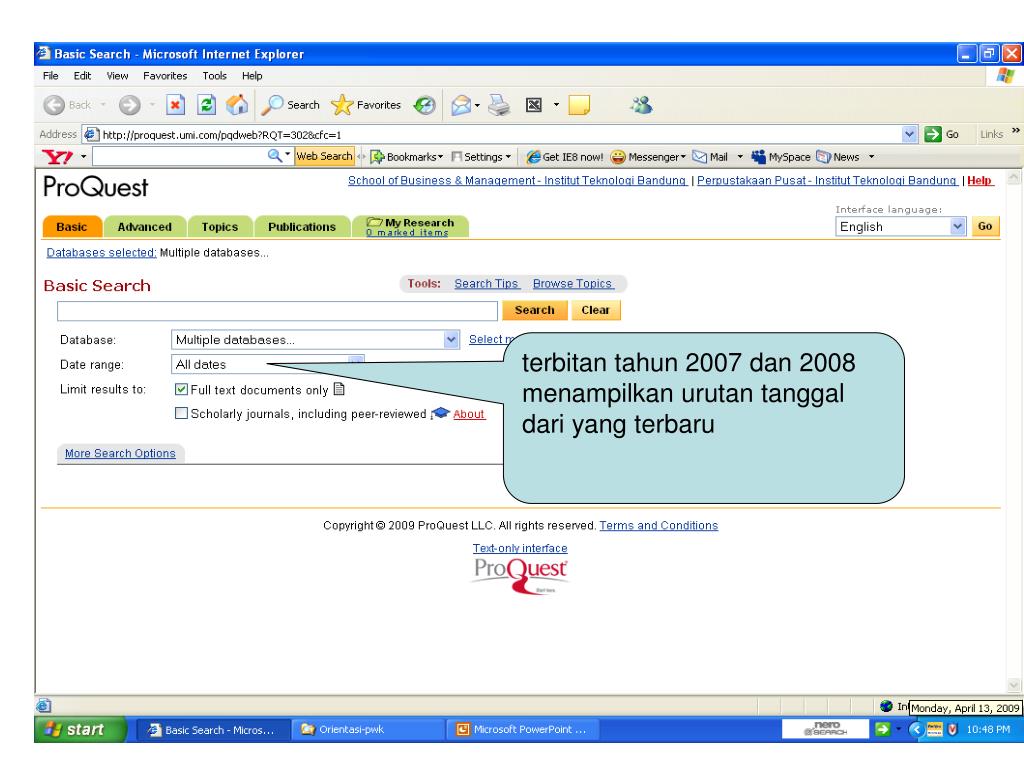Open History icon in toolbar
This screenshot has height=768, width=1024.
[424, 105]
